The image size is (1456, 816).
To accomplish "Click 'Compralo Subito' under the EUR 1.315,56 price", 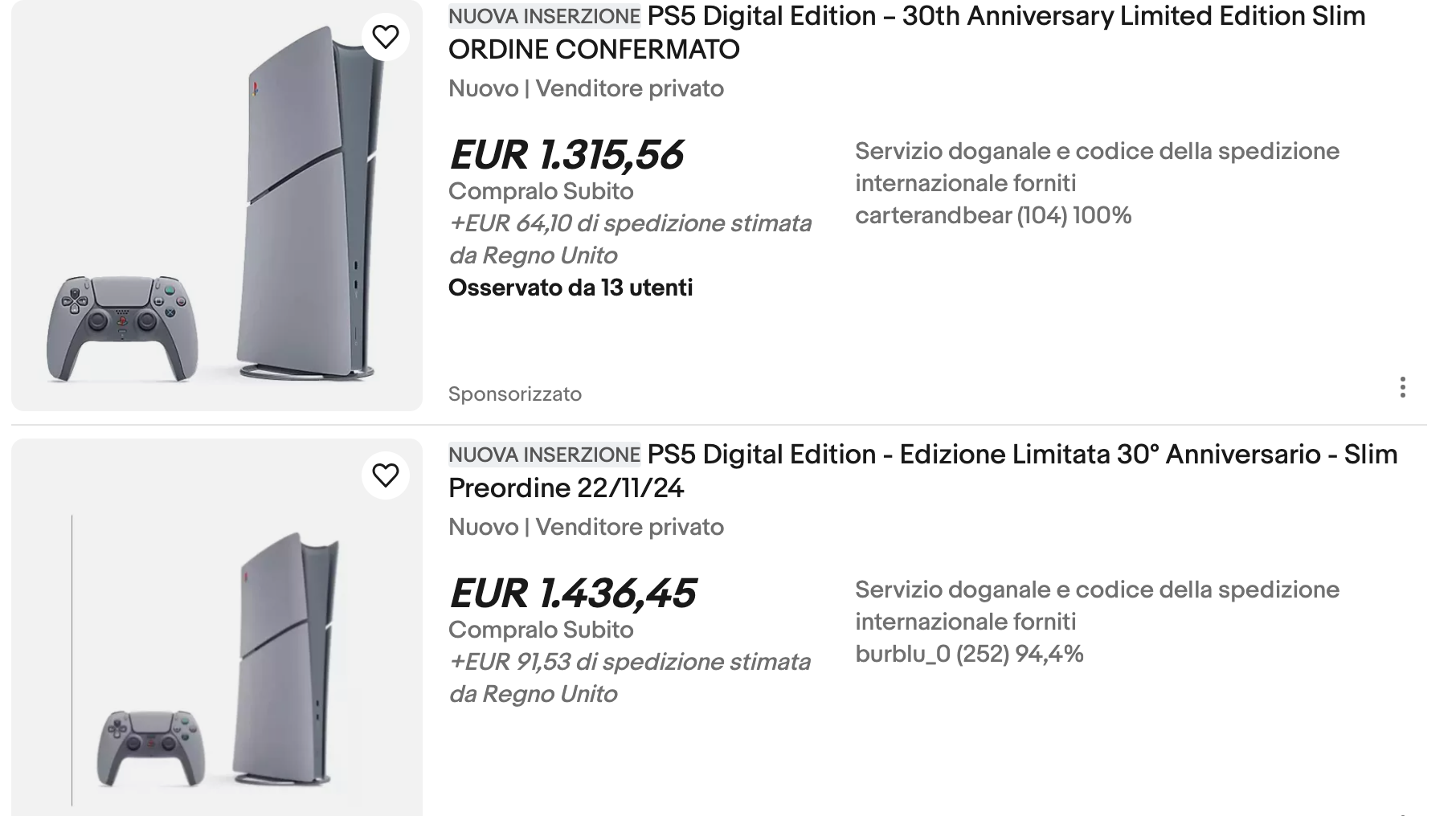I will (x=541, y=191).
